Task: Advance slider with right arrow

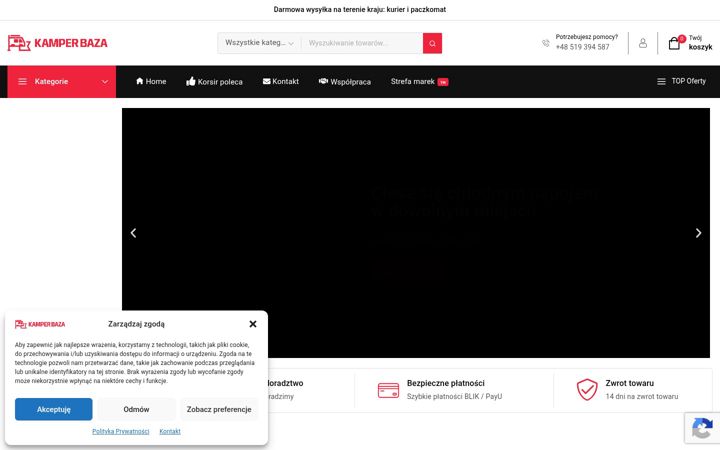Action: 698,233
